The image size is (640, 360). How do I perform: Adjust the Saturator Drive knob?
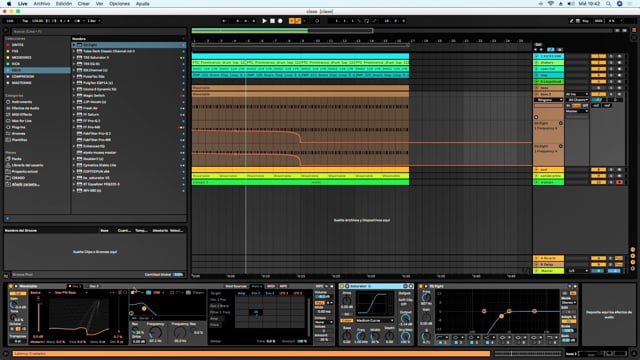point(347,301)
